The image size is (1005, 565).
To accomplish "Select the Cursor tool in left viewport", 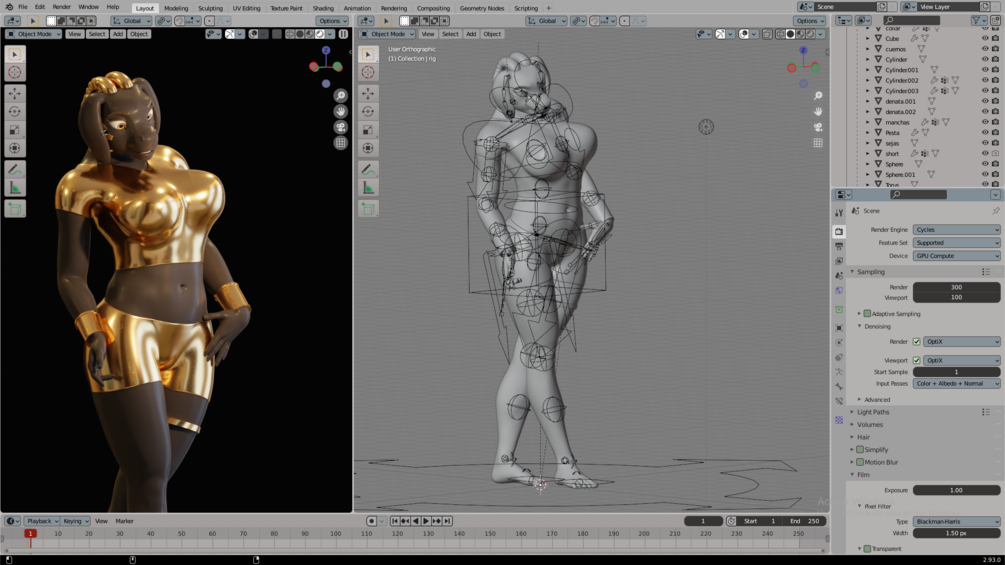I will (x=15, y=72).
